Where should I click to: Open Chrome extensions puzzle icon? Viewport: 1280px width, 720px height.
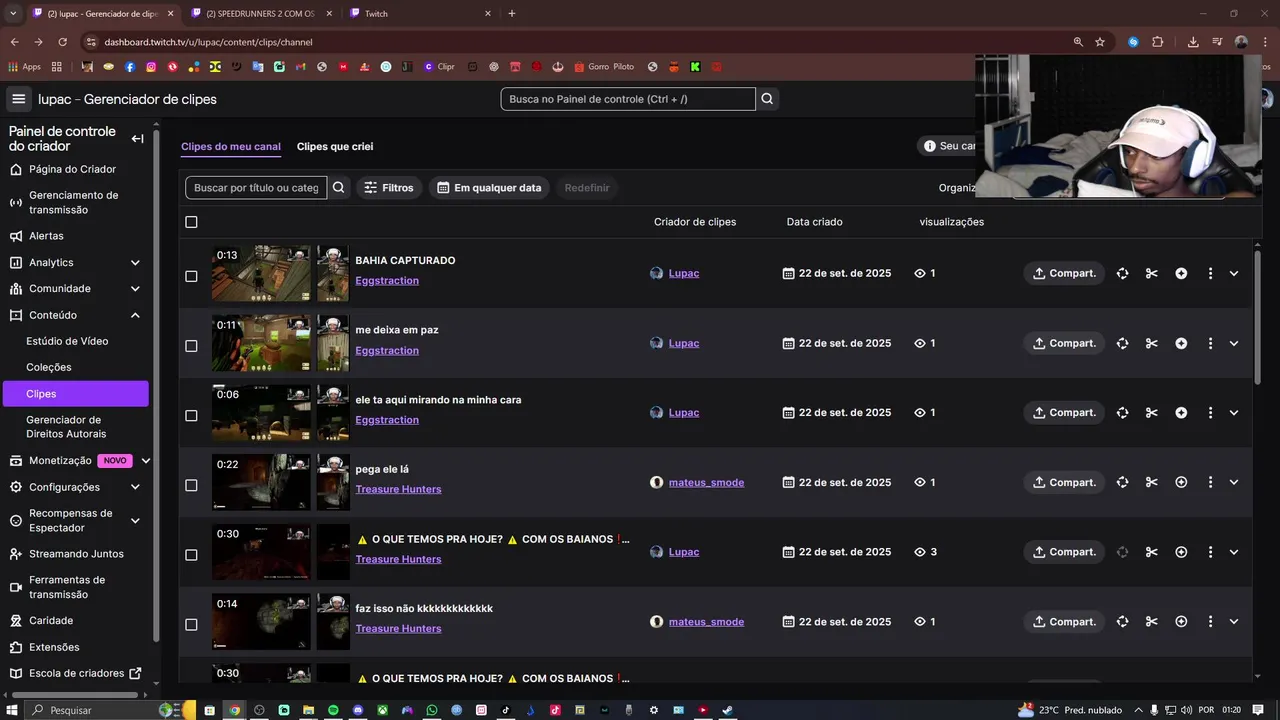tap(1158, 42)
